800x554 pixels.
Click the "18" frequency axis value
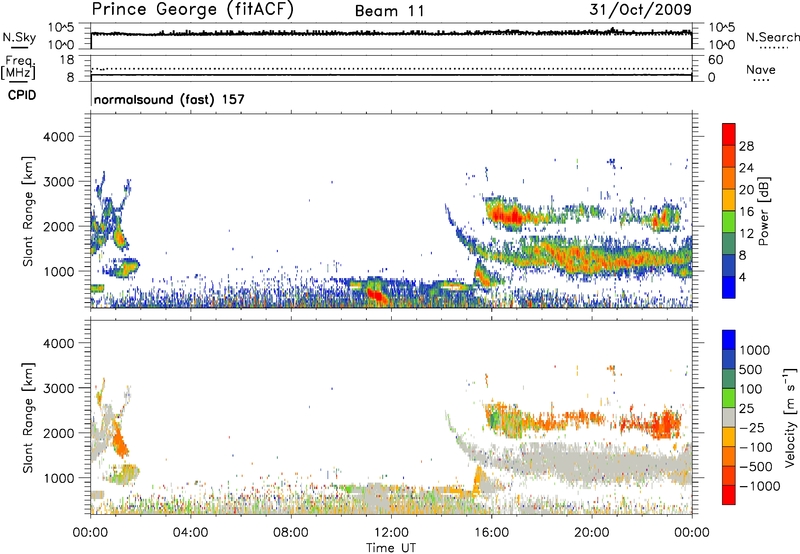pyautogui.click(x=67, y=60)
